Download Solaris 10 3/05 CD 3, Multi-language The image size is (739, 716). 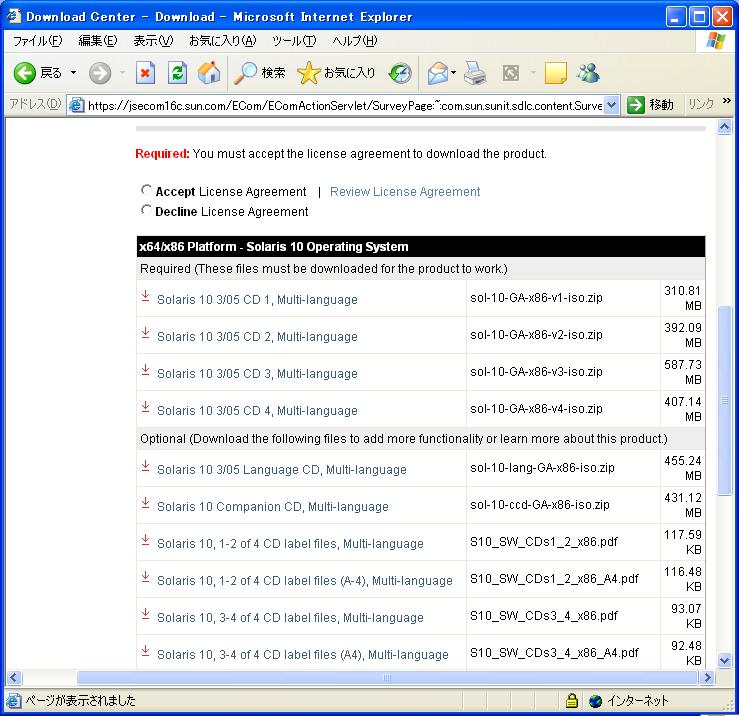[x=257, y=374]
